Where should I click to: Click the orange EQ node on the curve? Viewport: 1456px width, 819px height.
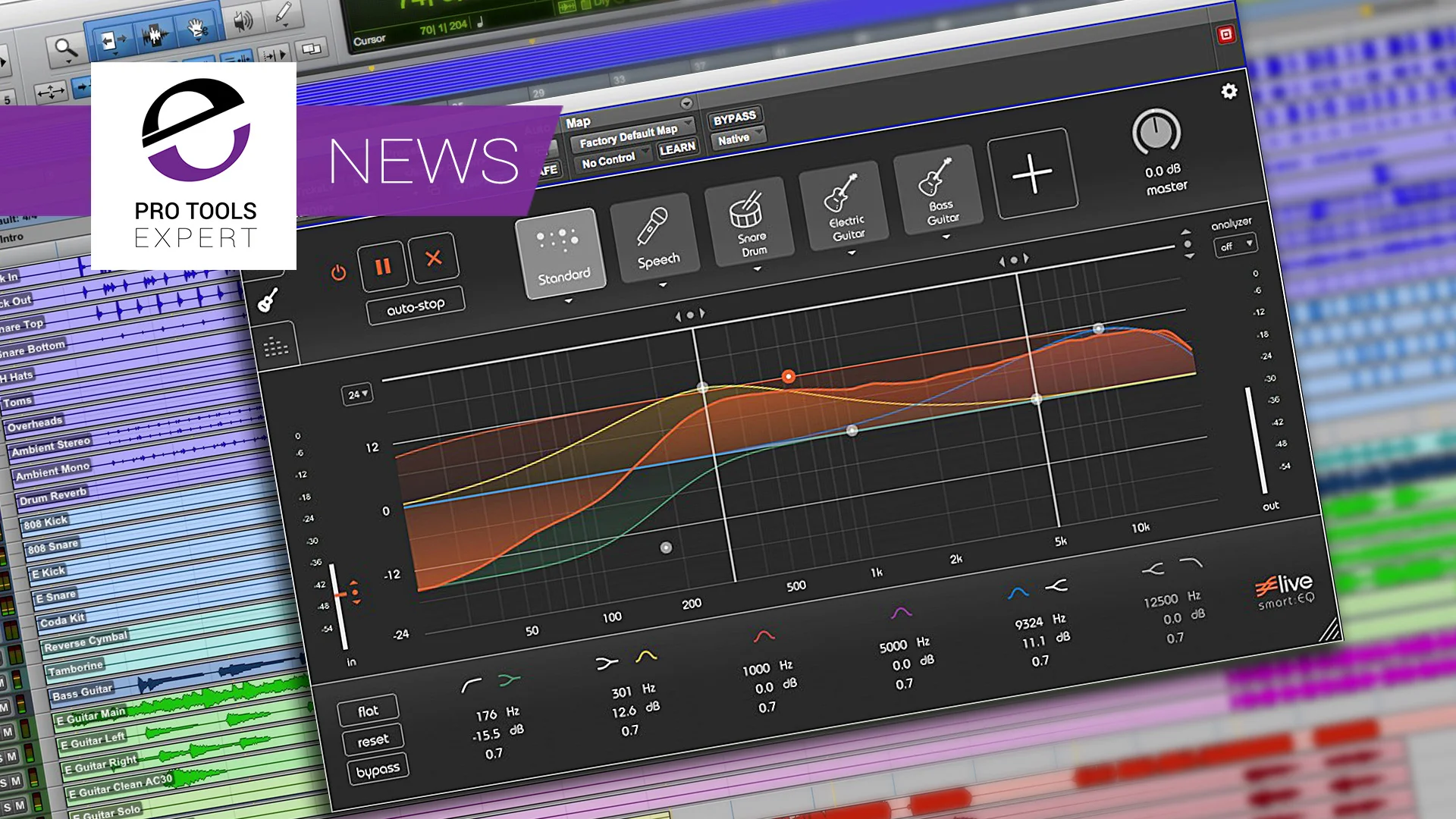787,375
